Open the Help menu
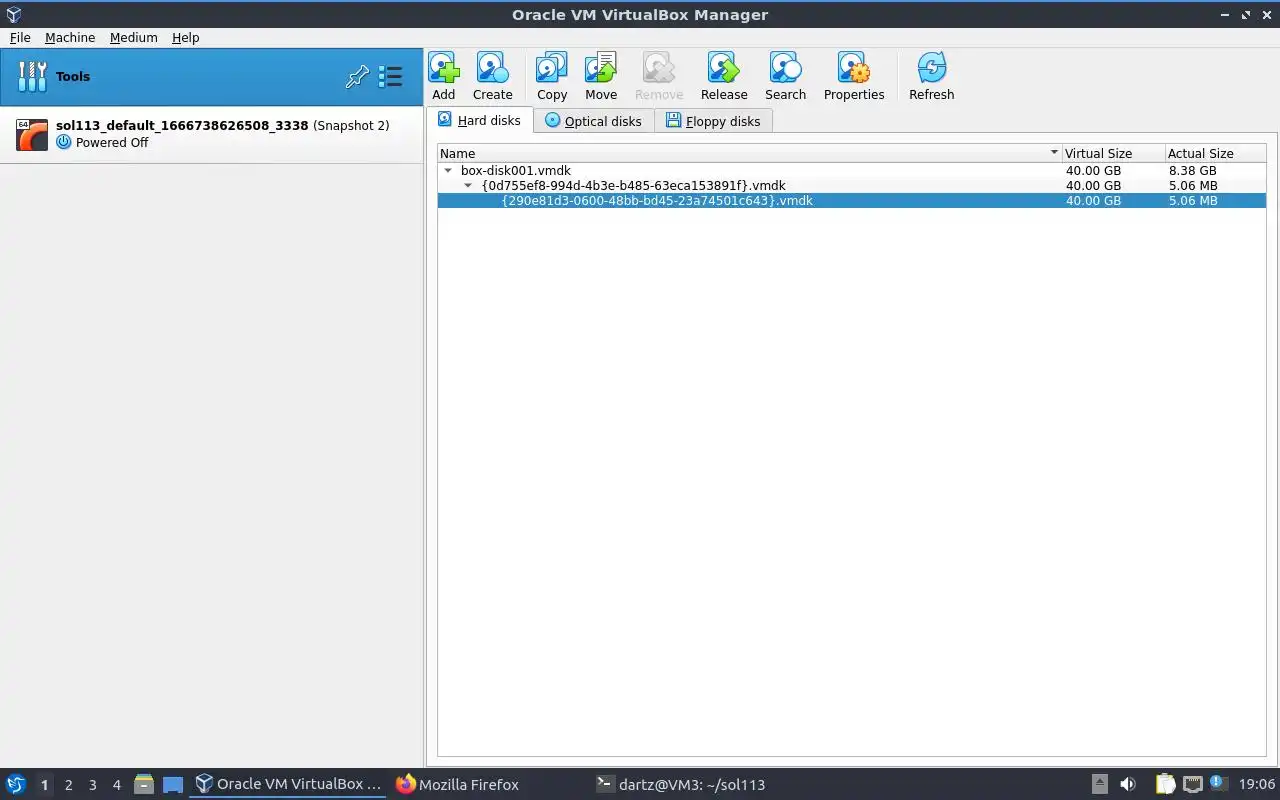The height and width of the screenshot is (800, 1280). 186,37
